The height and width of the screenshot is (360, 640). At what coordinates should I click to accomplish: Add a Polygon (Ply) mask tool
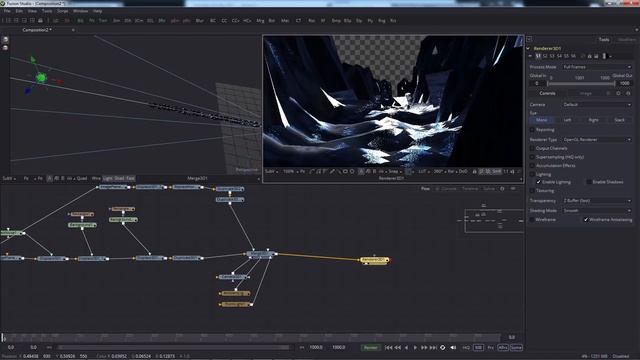coord(370,20)
